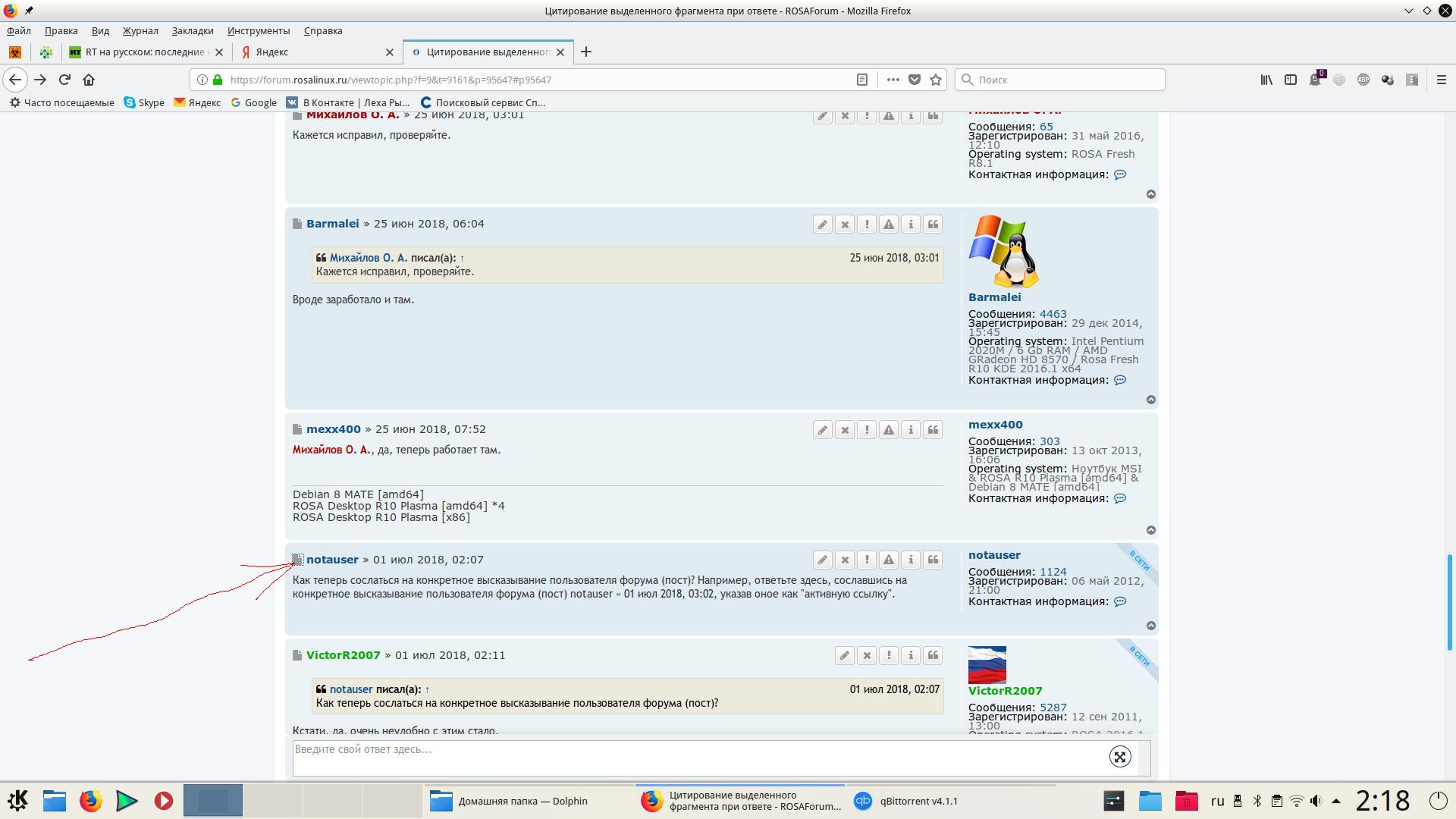Click report exclamation icon on Barmalei's post
Viewport: 1456px width, 819px height.
pyautogui.click(x=867, y=224)
